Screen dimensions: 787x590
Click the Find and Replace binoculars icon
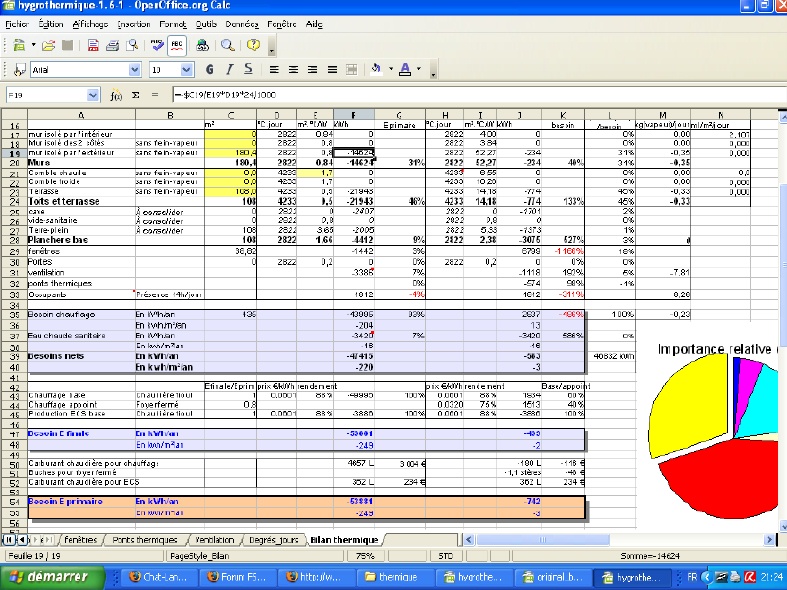click(x=202, y=46)
